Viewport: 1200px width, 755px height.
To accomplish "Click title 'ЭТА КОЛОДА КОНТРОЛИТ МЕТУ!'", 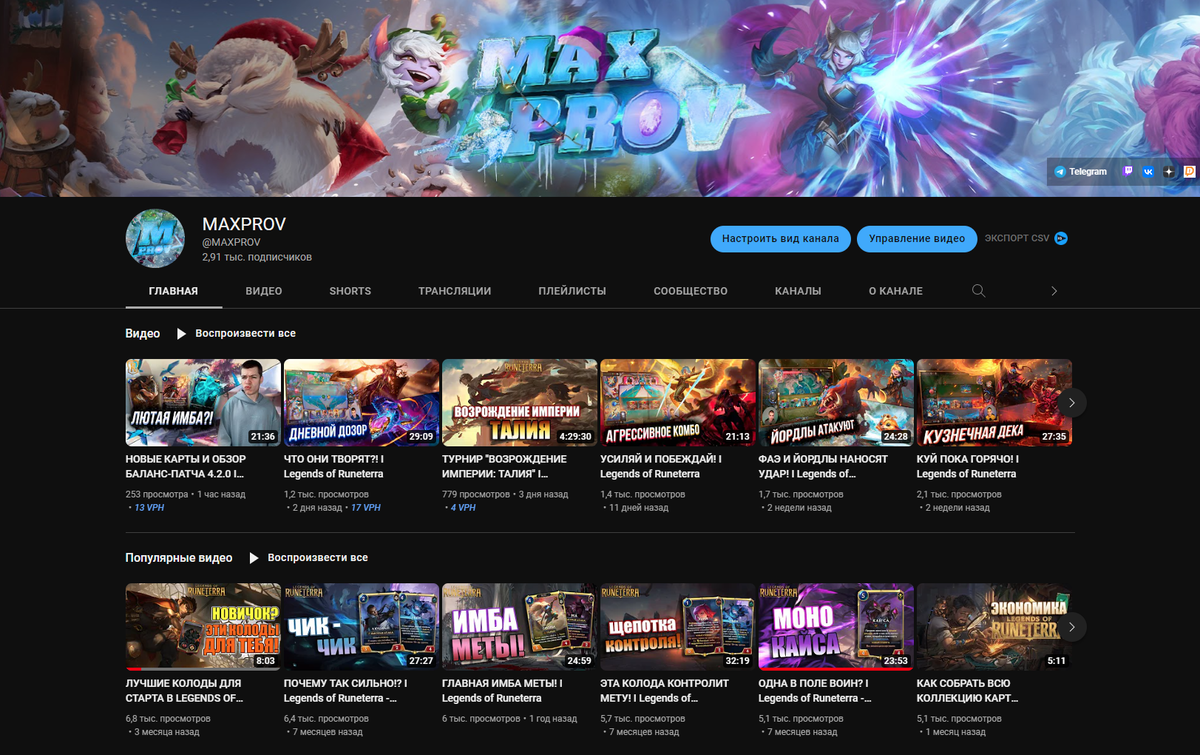I will click(x=665, y=691).
